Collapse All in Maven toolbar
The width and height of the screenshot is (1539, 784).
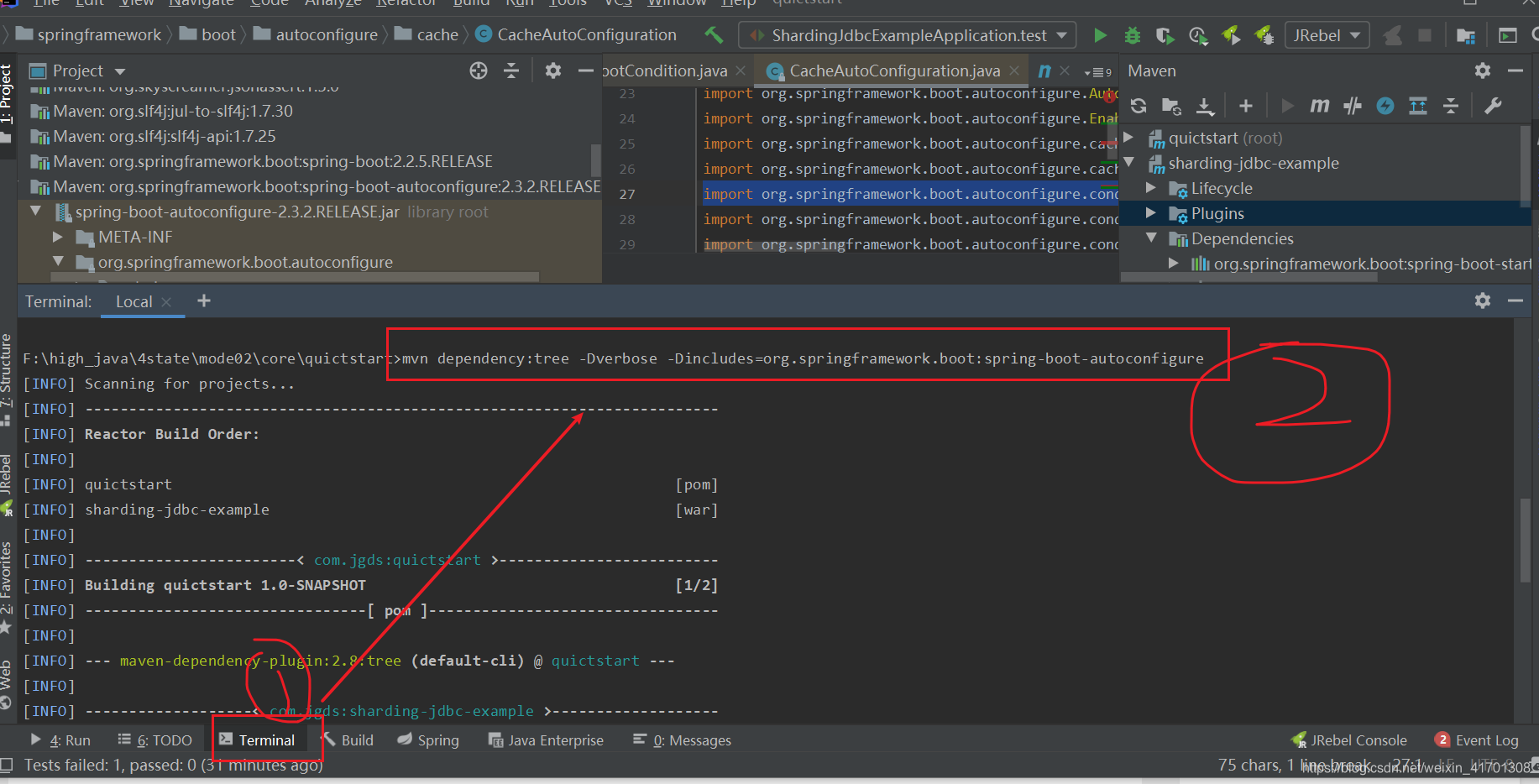coord(1451,106)
